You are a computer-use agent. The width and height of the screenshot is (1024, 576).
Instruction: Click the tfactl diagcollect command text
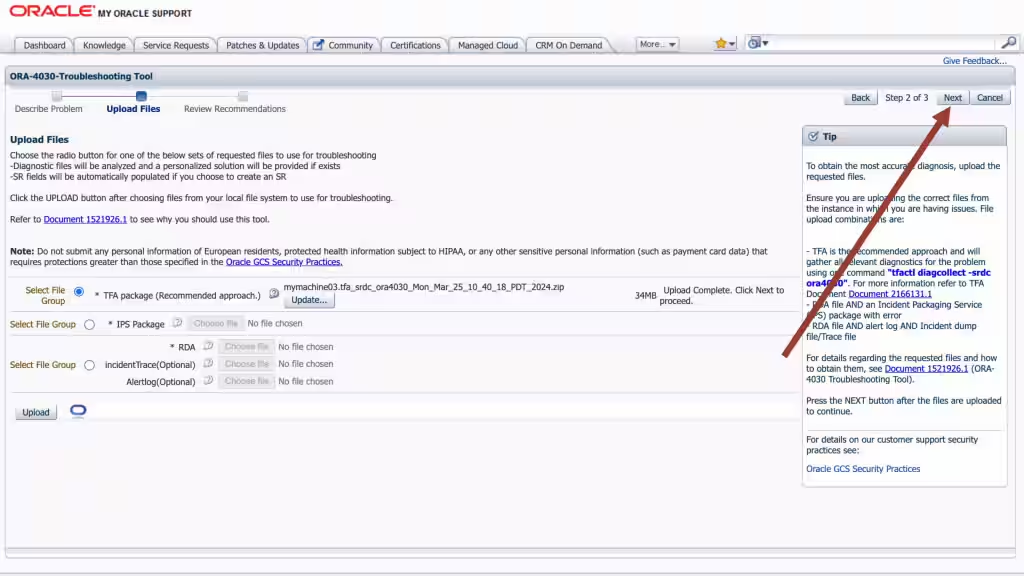(898, 278)
